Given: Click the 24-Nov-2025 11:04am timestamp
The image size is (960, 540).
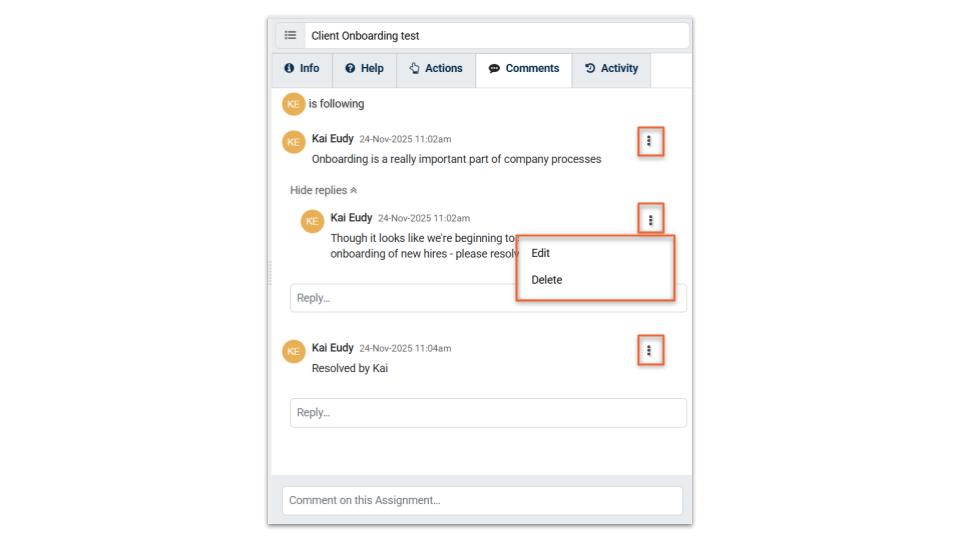Looking at the screenshot, I should pyautogui.click(x=405, y=348).
